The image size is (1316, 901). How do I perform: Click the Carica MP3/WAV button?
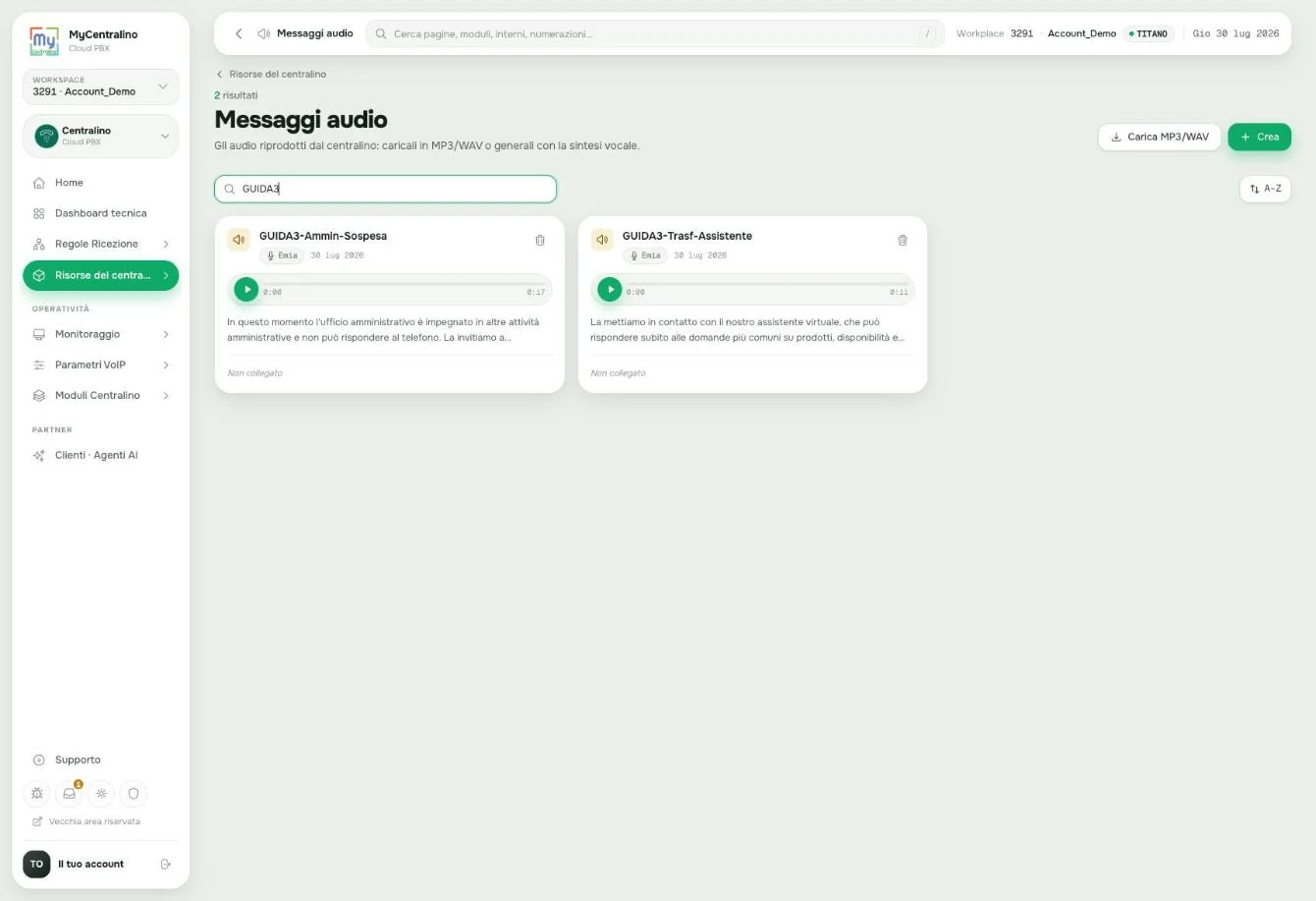[1159, 137]
